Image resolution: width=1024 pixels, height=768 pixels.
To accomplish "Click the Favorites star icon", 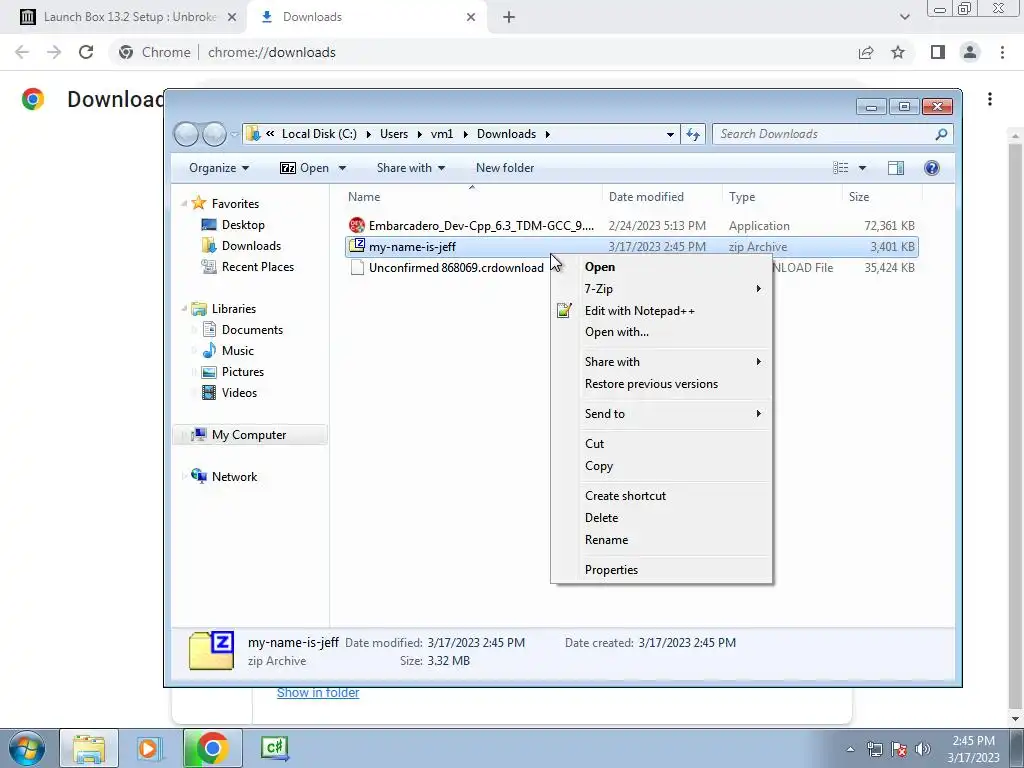I will (199, 203).
